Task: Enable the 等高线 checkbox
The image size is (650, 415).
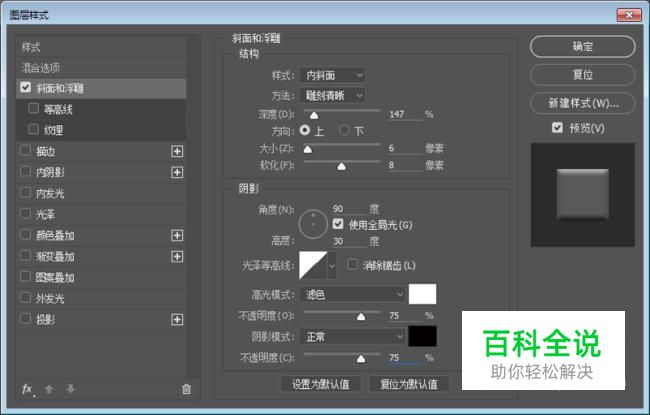Action: click(33, 109)
